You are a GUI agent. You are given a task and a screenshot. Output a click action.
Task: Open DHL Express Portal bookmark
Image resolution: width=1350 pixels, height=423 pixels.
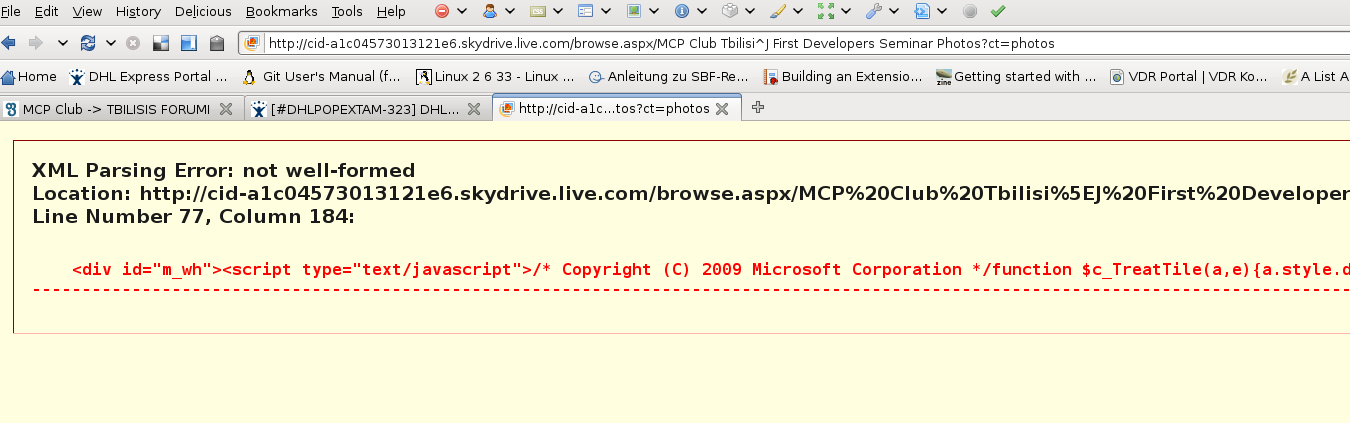point(148,76)
